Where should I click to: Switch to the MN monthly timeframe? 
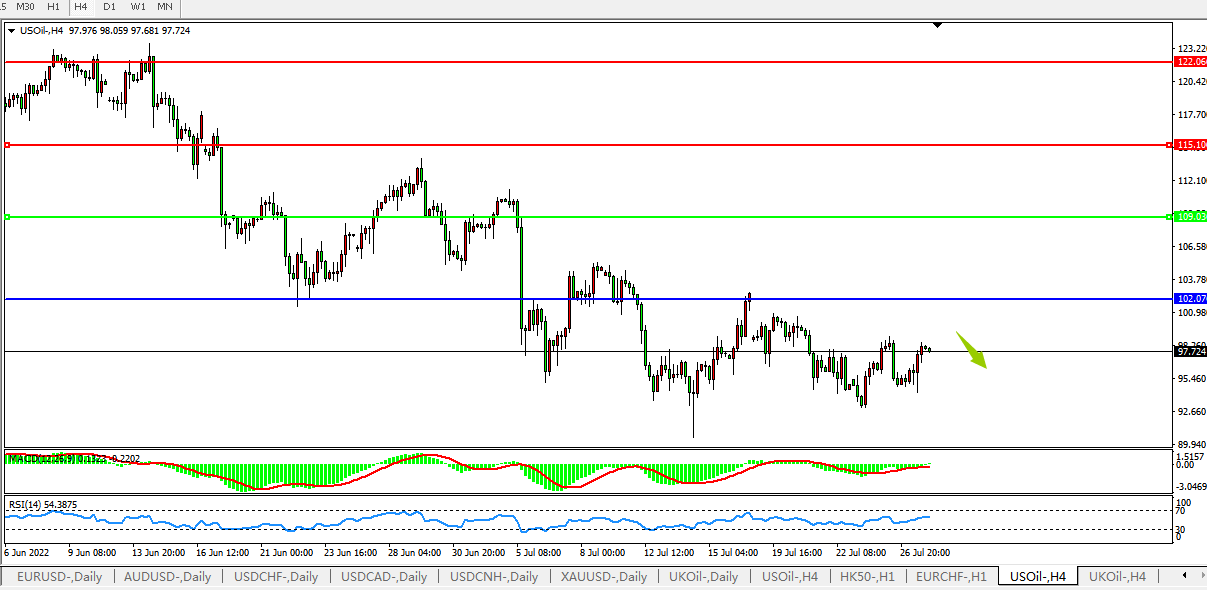click(164, 6)
